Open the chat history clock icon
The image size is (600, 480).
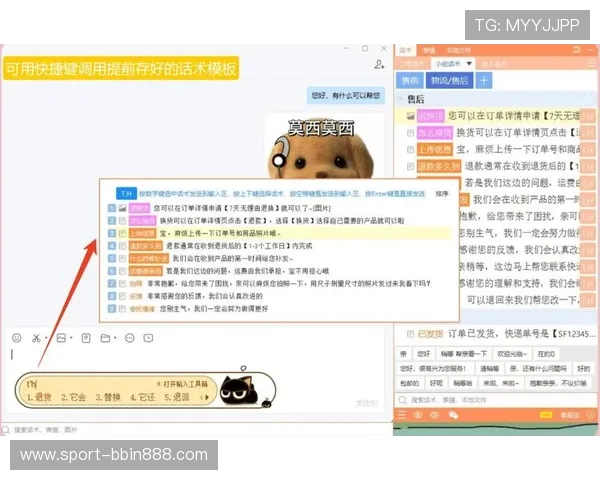click(148, 338)
